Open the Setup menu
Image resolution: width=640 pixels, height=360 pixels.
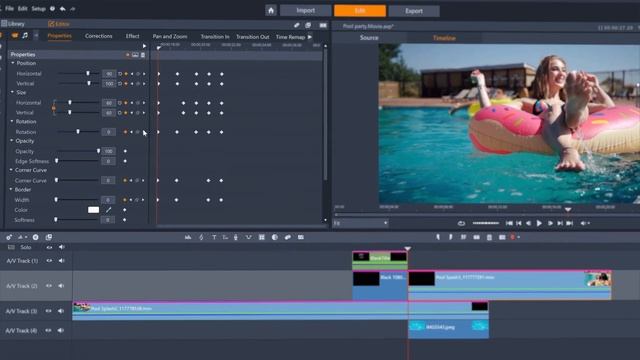(39, 9)
